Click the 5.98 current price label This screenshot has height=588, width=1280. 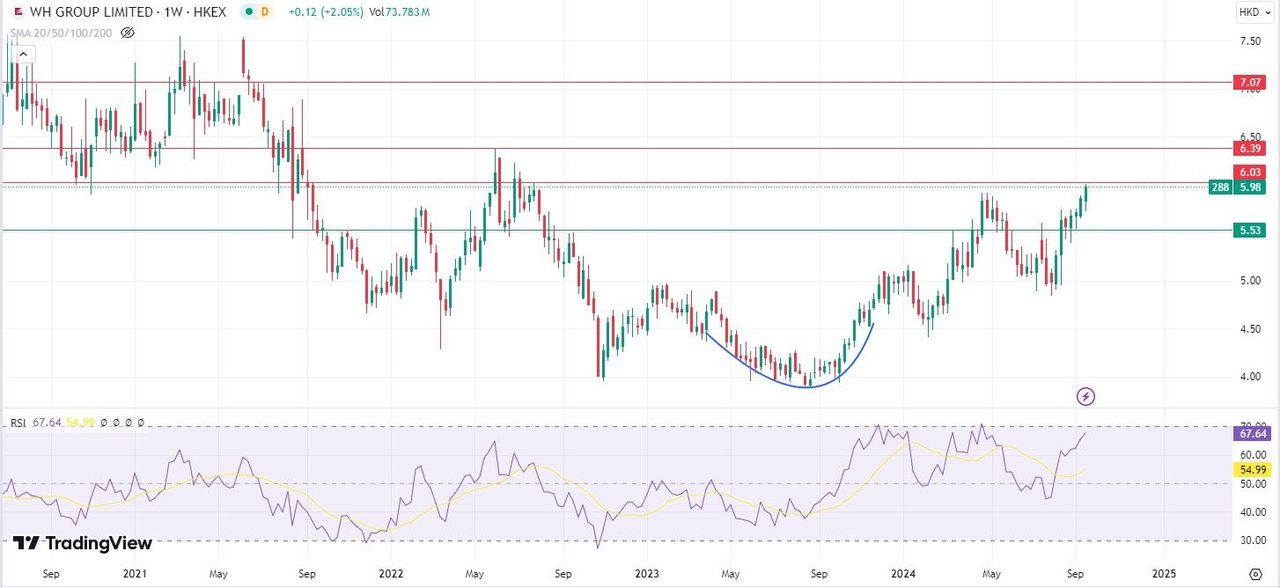[x=1251, y=187]
